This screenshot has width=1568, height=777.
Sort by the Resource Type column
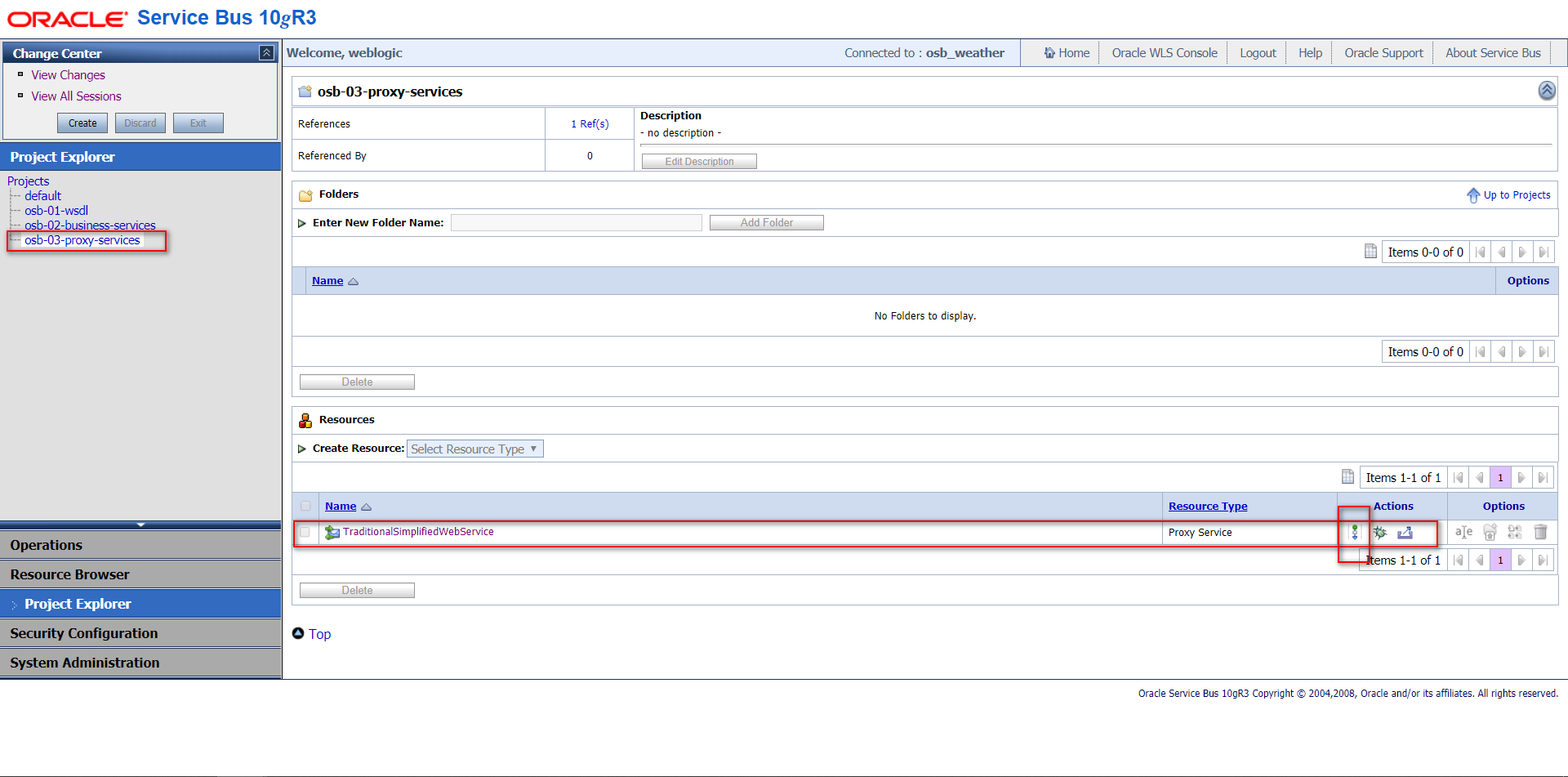[x=1208, y=507]
